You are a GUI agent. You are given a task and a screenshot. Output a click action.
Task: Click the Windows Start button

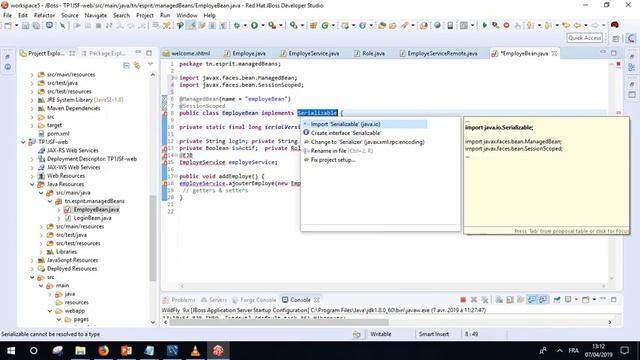(x=11, y=350)
